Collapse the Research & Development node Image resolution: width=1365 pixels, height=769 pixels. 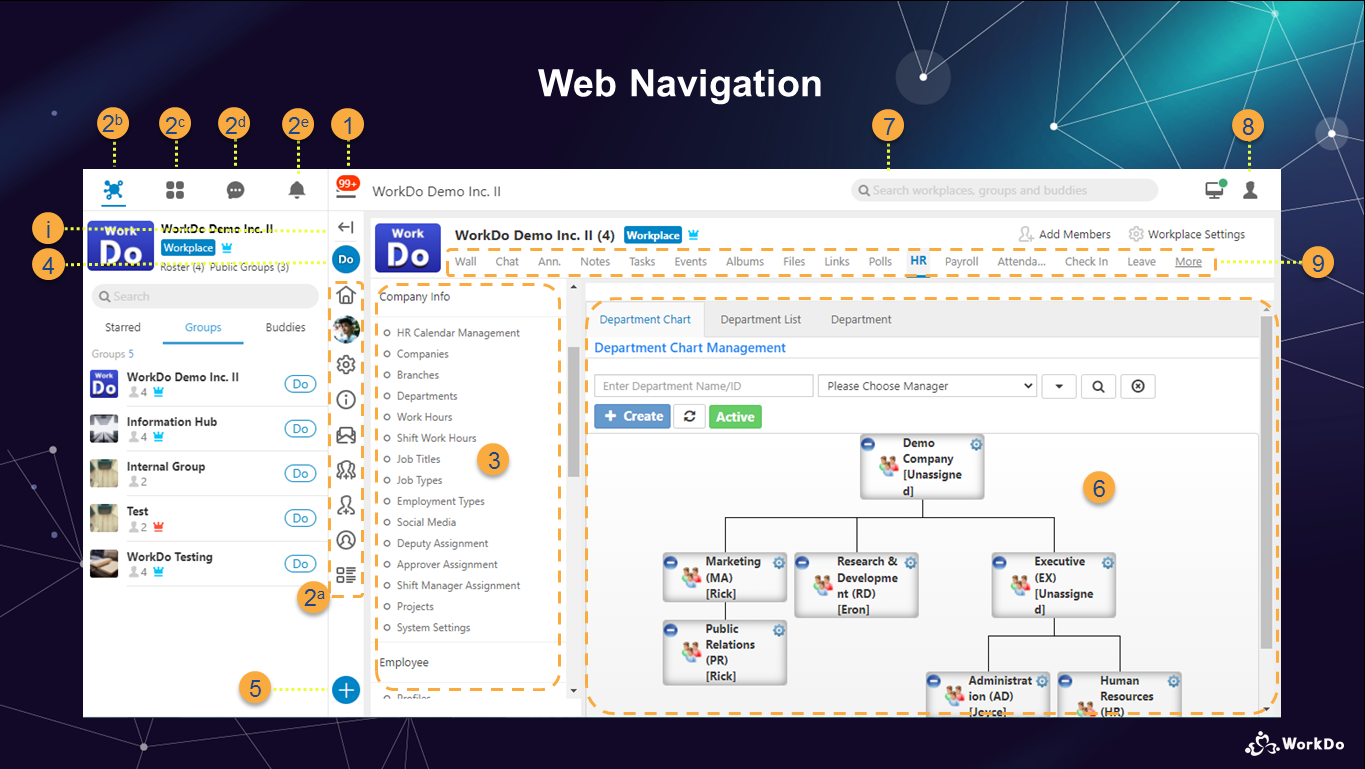tap(803, 563)
